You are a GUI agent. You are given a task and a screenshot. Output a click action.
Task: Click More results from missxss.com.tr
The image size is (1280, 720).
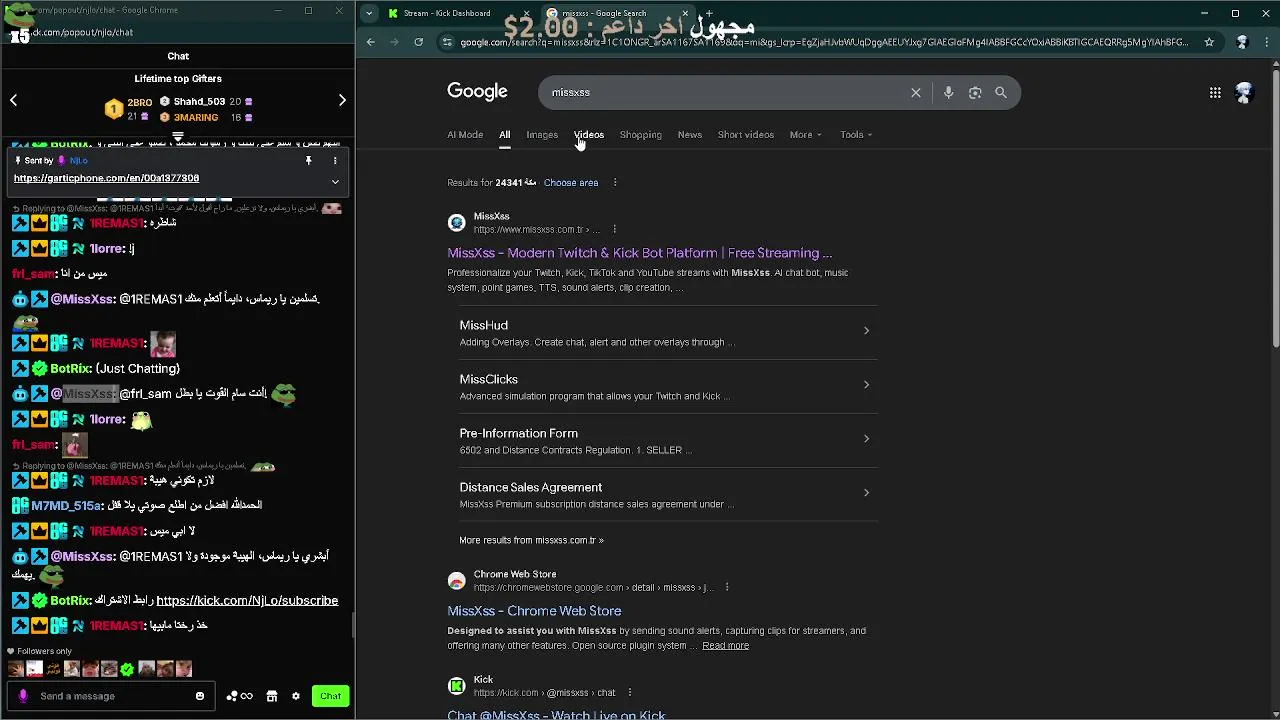pyautogui.click(x=531, y=540)
